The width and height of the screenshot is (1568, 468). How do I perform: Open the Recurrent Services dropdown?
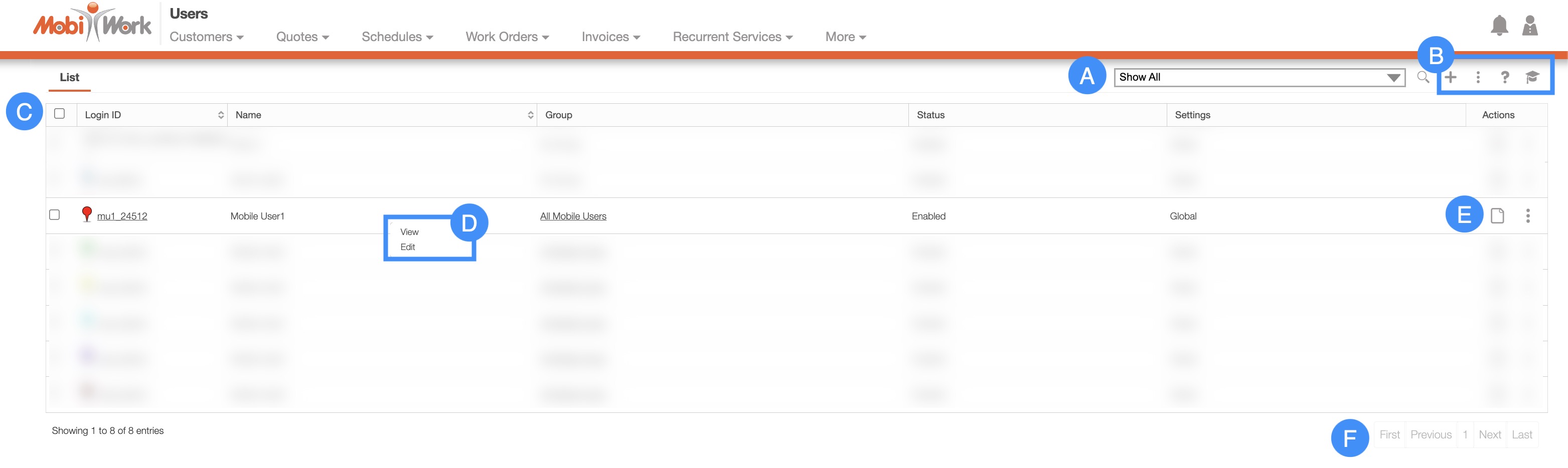pyautogui.click(x=732, y=37)
